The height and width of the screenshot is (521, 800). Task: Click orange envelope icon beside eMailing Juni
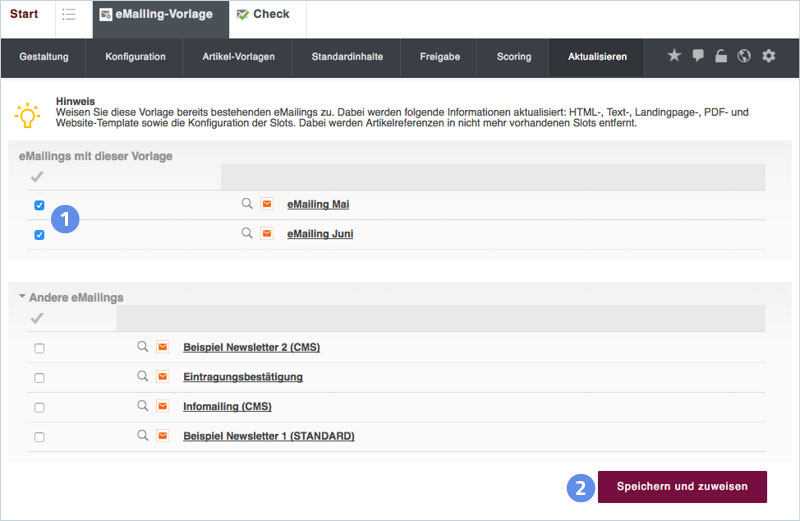coord(267,234)
